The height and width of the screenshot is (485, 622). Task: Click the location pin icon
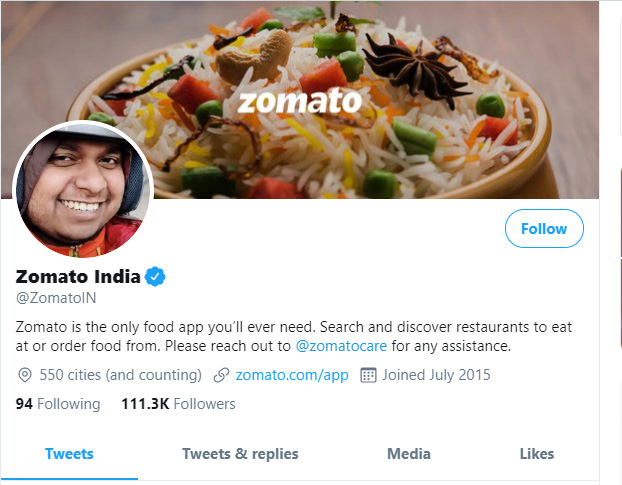point(25,375)
